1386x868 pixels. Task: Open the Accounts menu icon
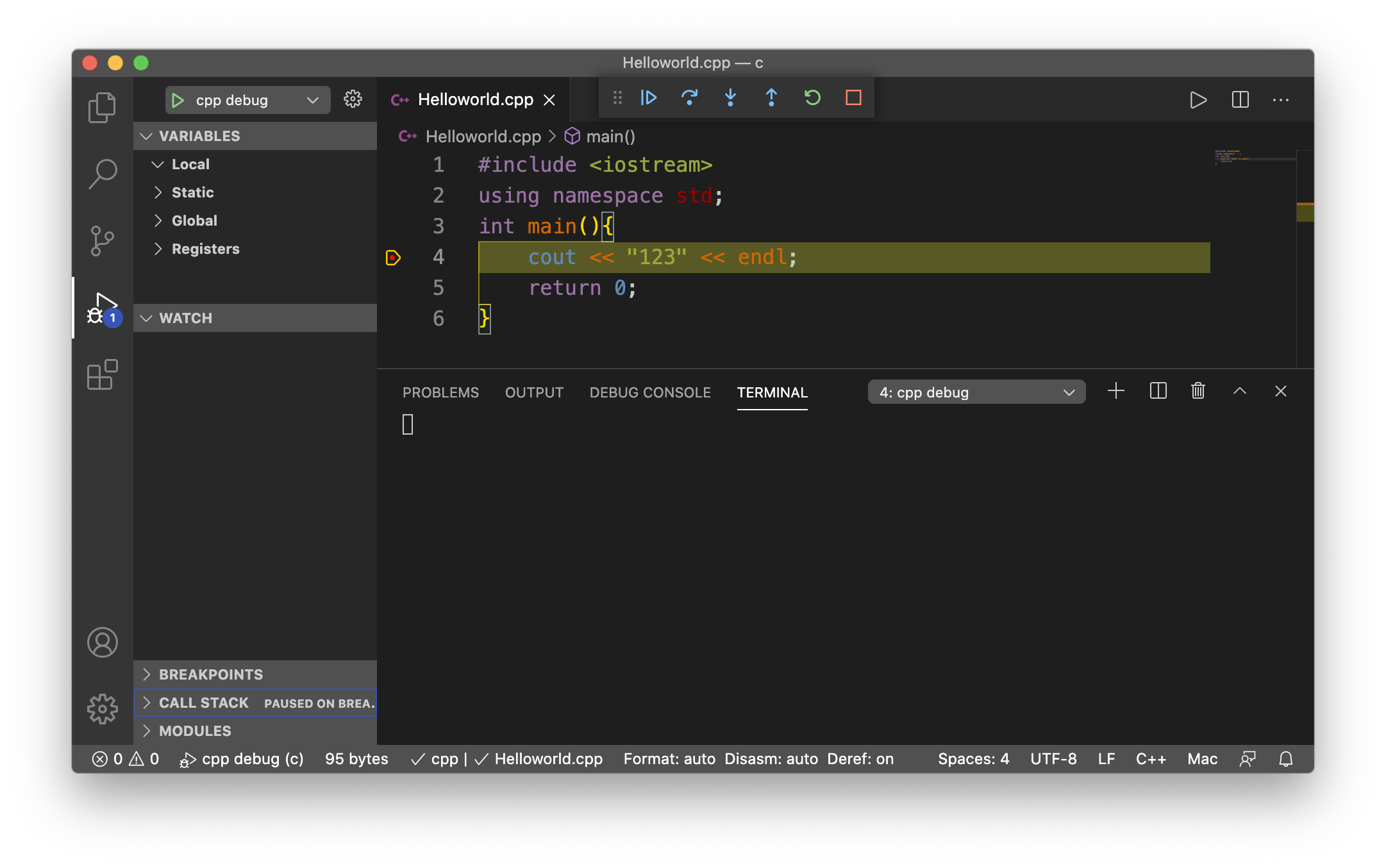[x=102, y=642]
